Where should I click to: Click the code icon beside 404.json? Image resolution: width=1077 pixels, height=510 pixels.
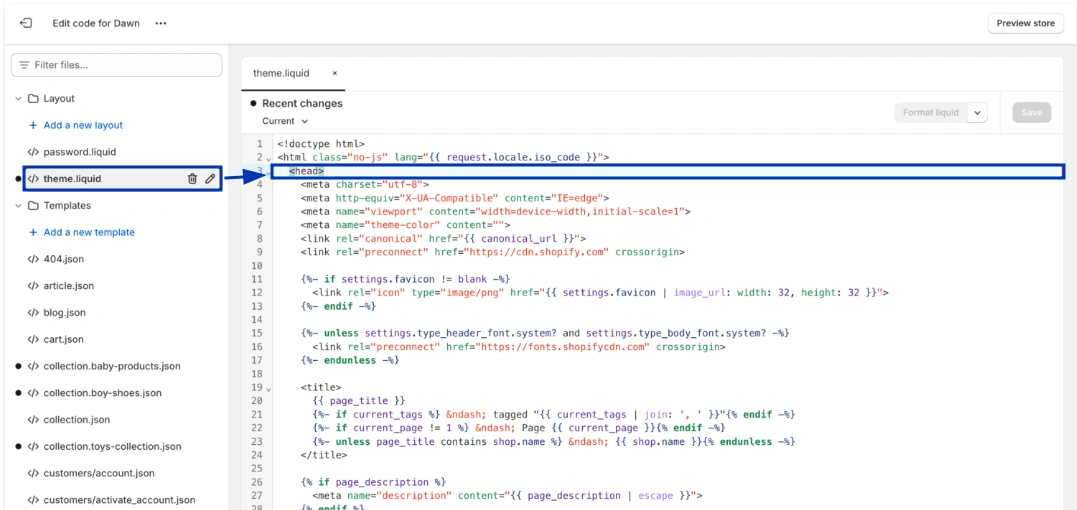33,259
